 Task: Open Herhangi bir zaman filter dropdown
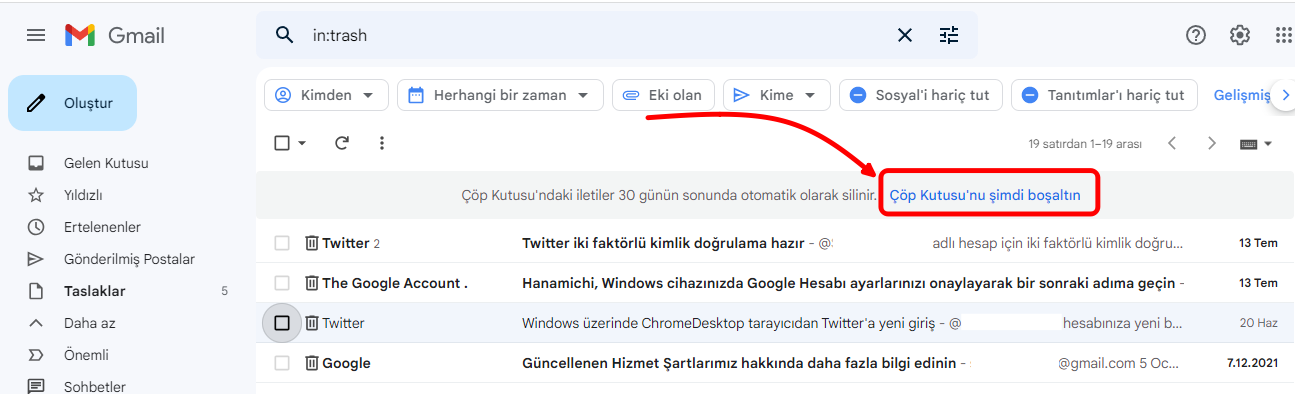[500, 95]
